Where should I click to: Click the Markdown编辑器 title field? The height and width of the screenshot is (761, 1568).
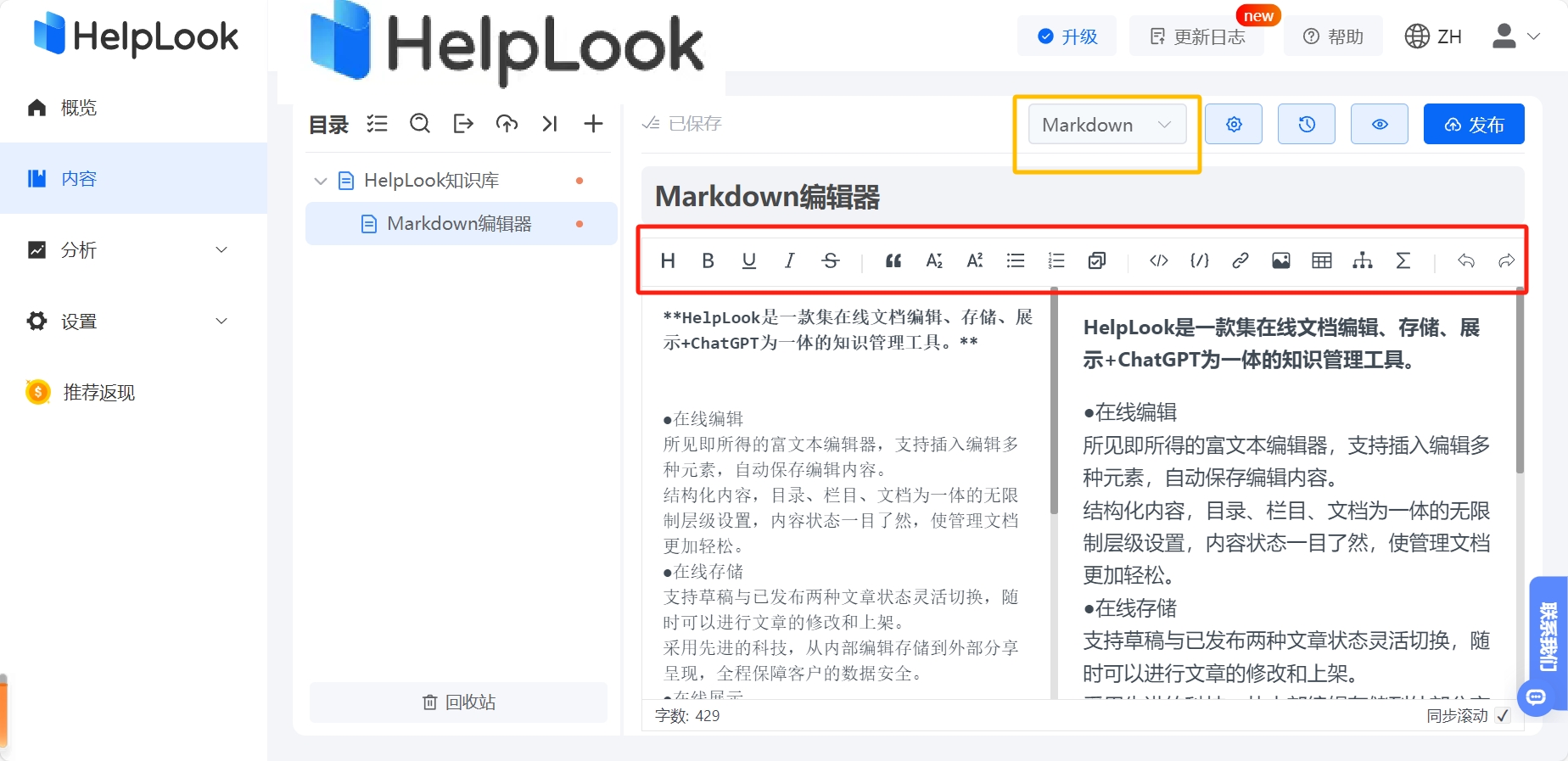coord(1083,197)
